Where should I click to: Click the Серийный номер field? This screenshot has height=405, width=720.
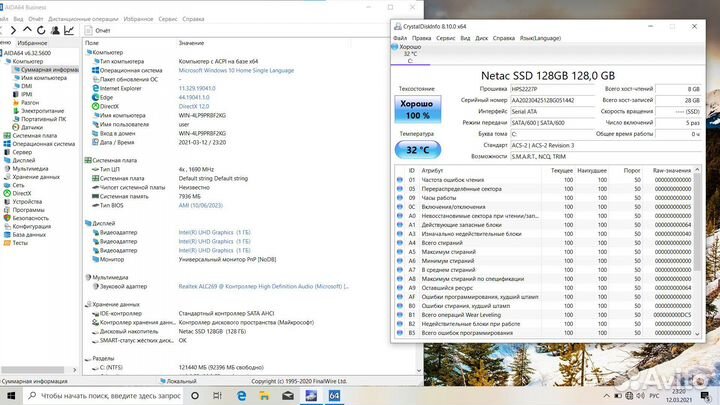click(552, 100)
